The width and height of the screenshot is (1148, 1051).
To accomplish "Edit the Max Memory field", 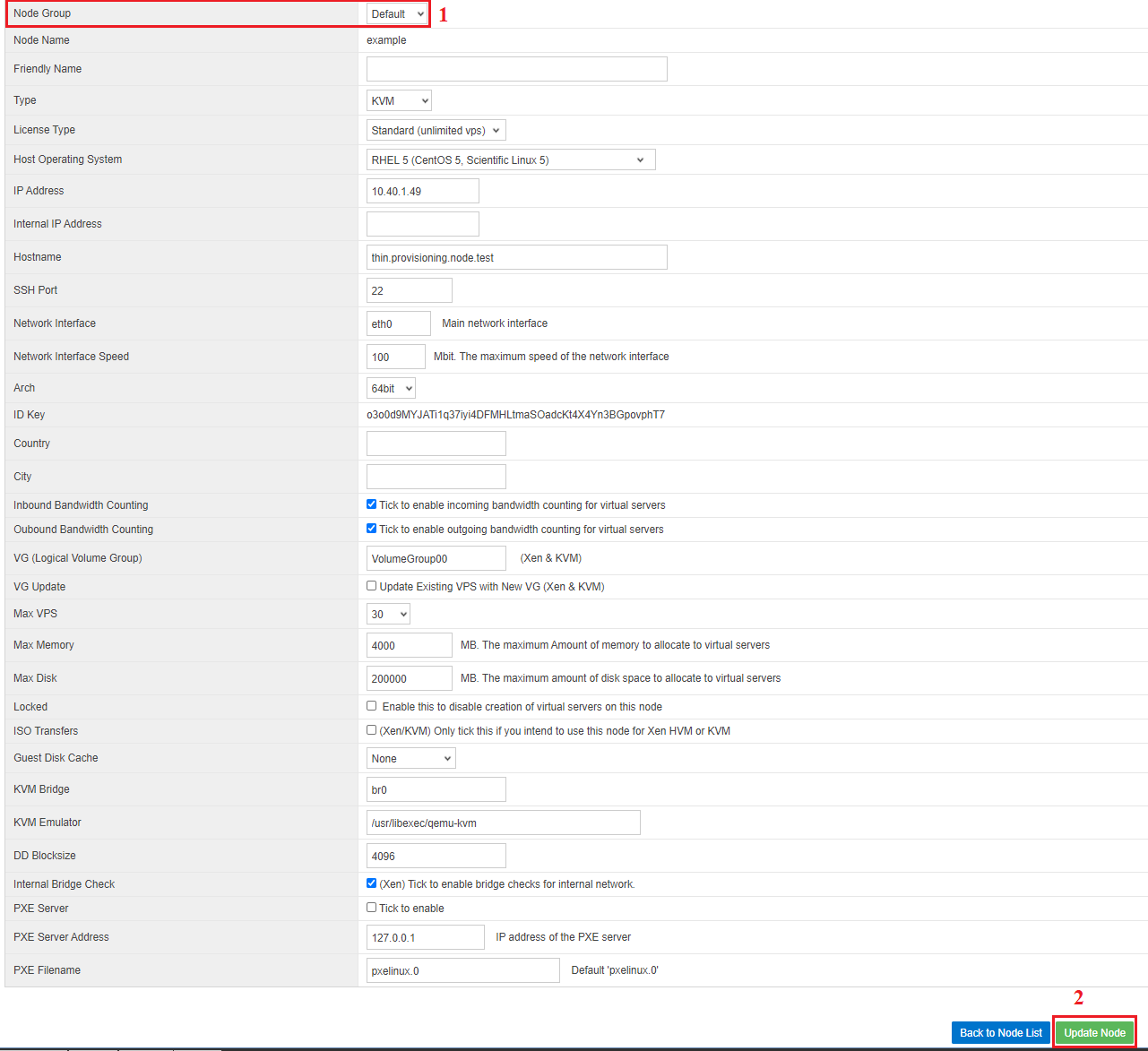I will (410, 645).
